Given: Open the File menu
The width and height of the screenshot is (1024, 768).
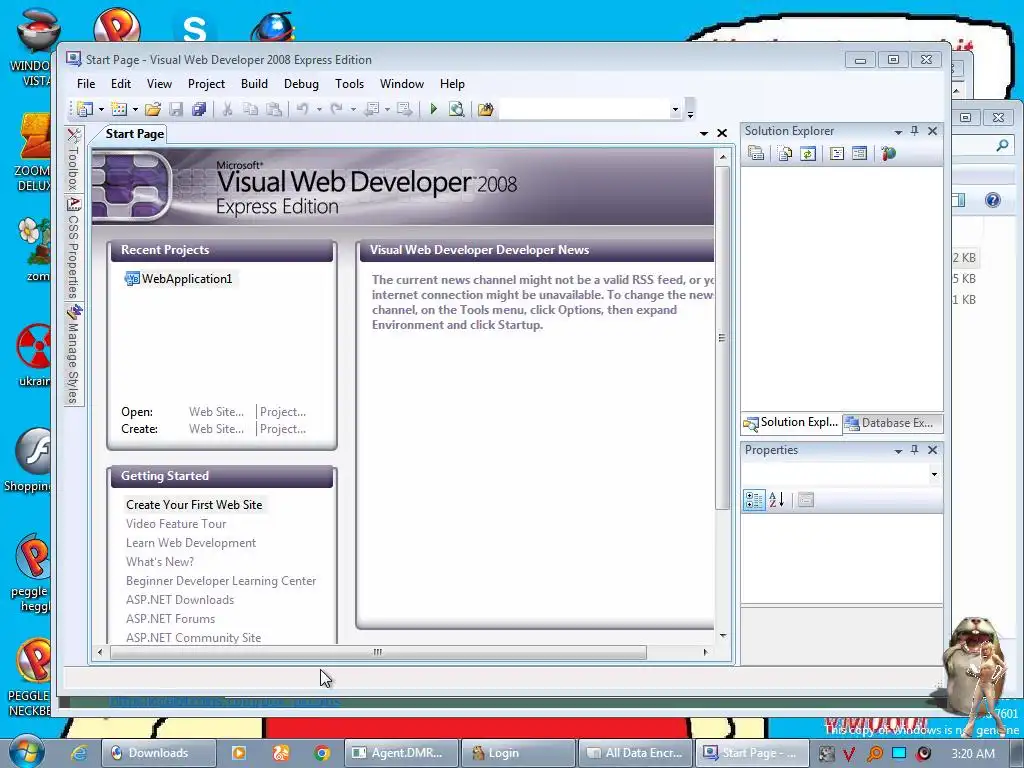Looking at the screenshot, I should click(x=86, y=84).
